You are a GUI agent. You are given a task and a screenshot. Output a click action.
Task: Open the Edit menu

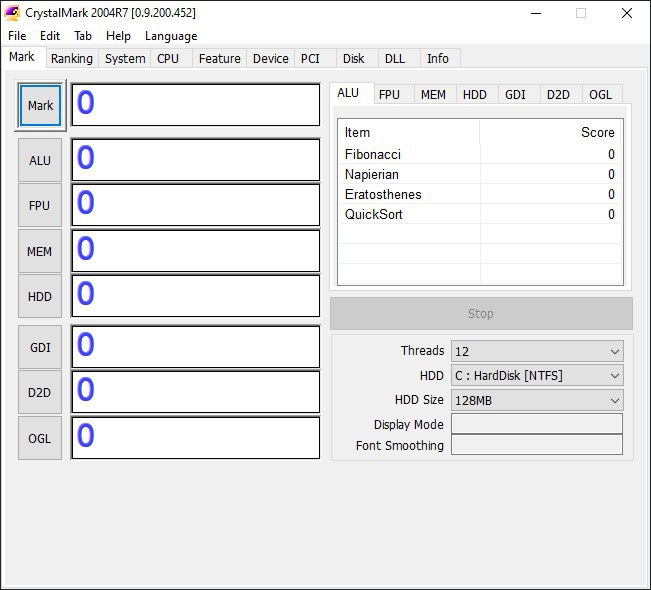[50, 36]
